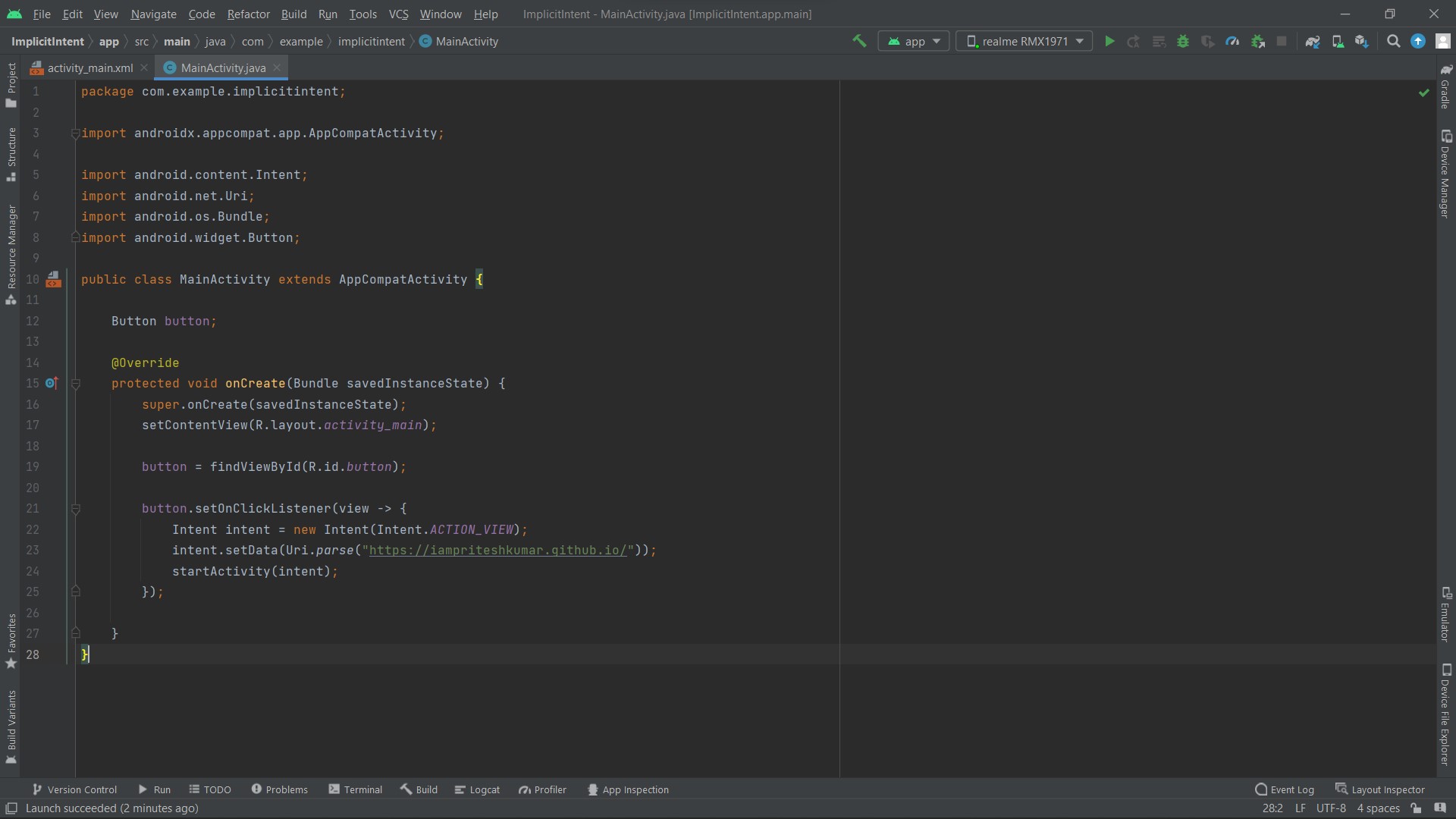Open the Logcat tool window

click(x=477, y=789)
